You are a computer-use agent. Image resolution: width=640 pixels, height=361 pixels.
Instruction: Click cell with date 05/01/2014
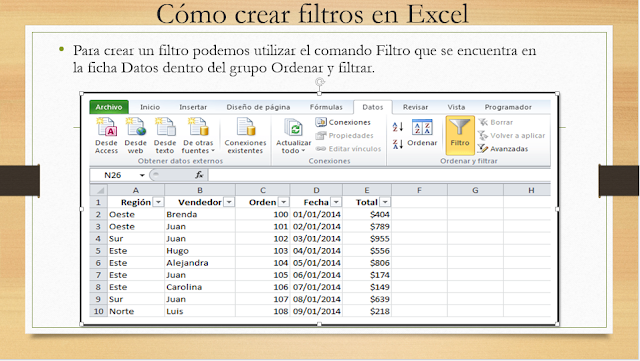coord(316,263)
